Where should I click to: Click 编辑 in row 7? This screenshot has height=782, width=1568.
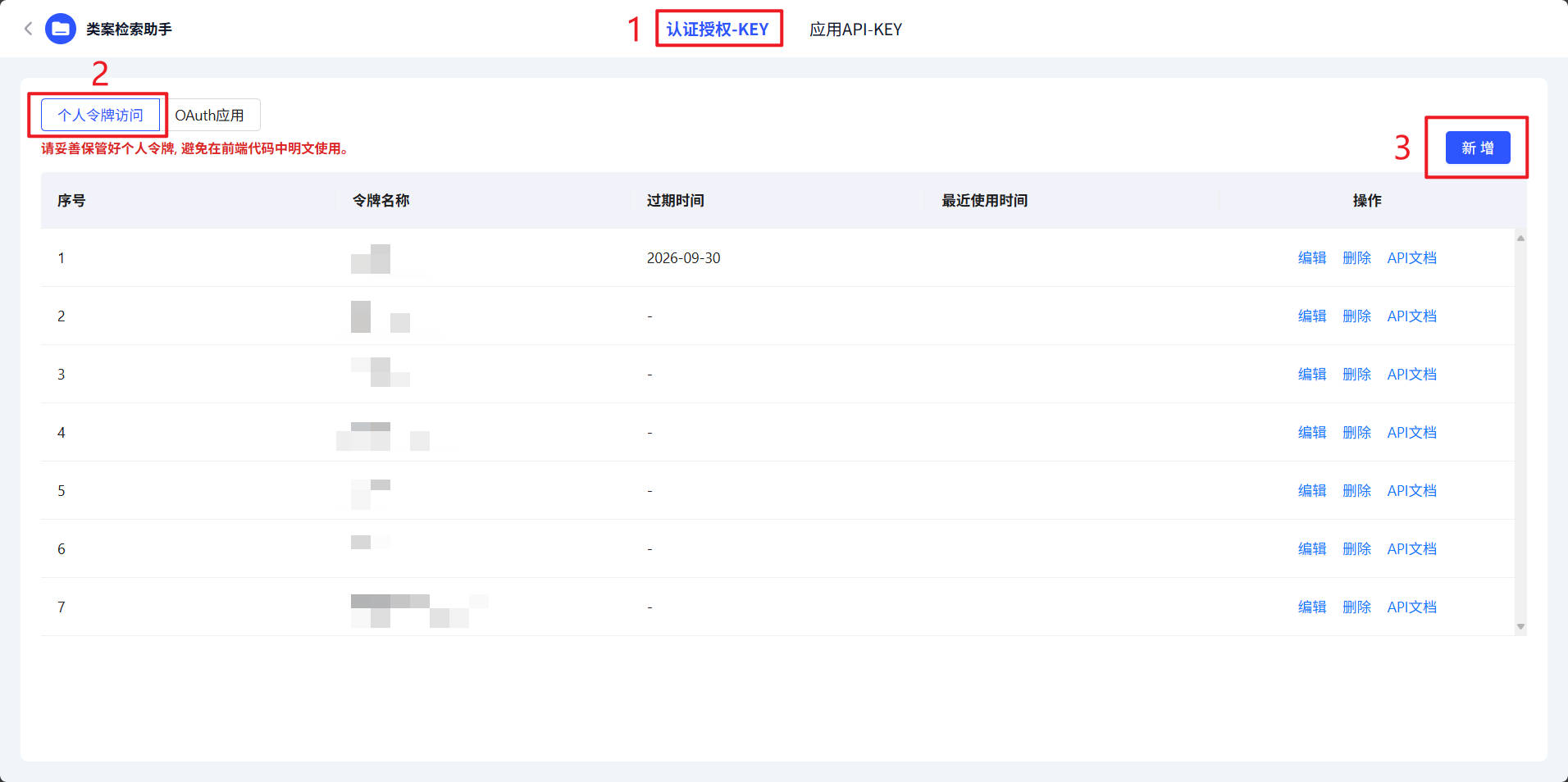coord(1312,607)
